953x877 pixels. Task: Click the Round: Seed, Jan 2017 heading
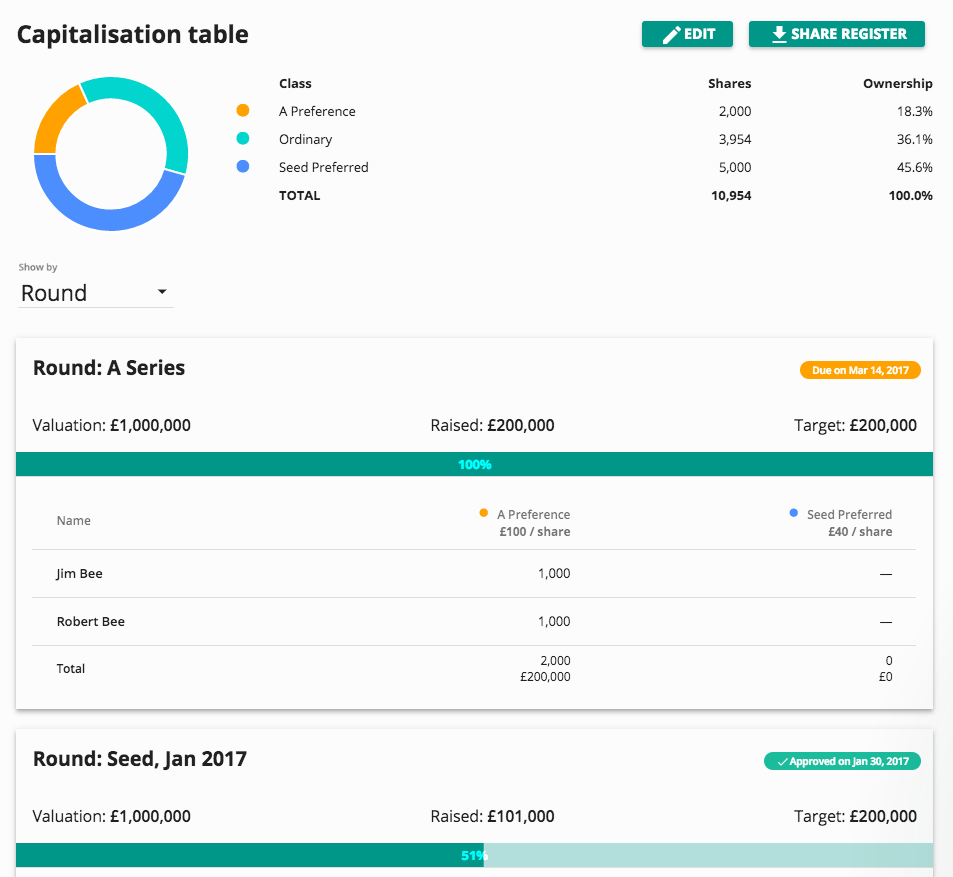pyautogui.click(x=140, y=759)
